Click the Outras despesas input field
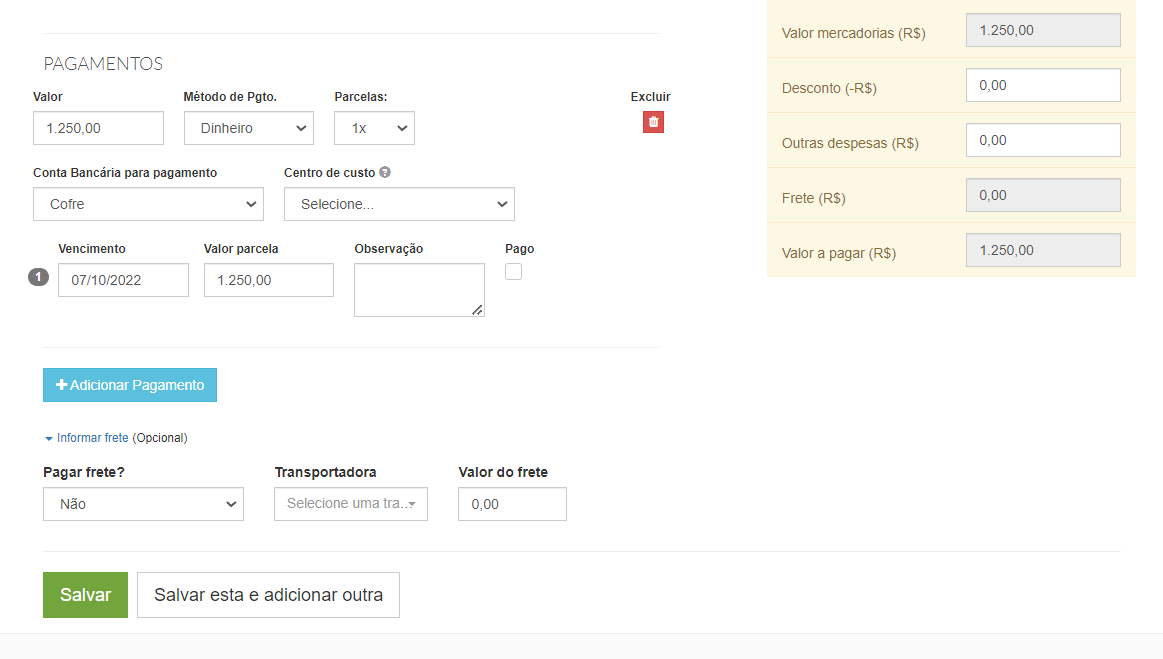 point(1043,140)
